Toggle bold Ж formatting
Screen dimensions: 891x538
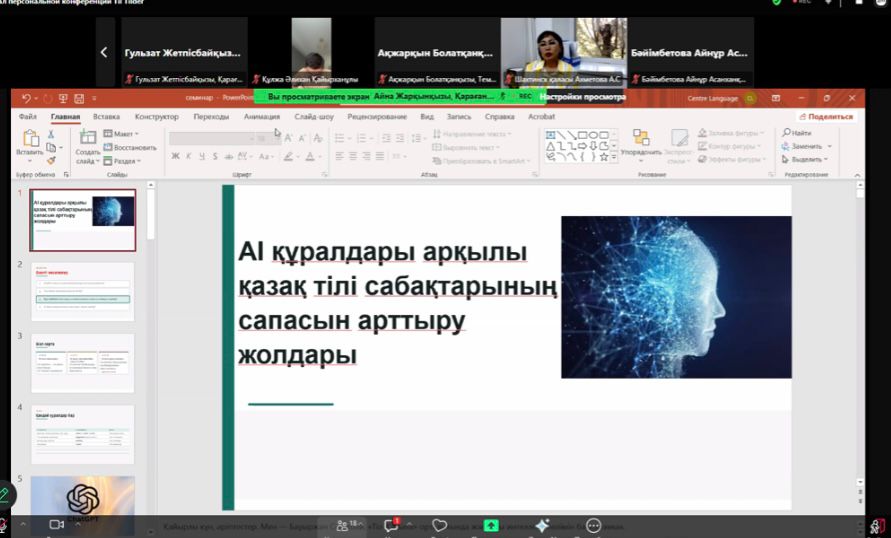tap(175, 156)
